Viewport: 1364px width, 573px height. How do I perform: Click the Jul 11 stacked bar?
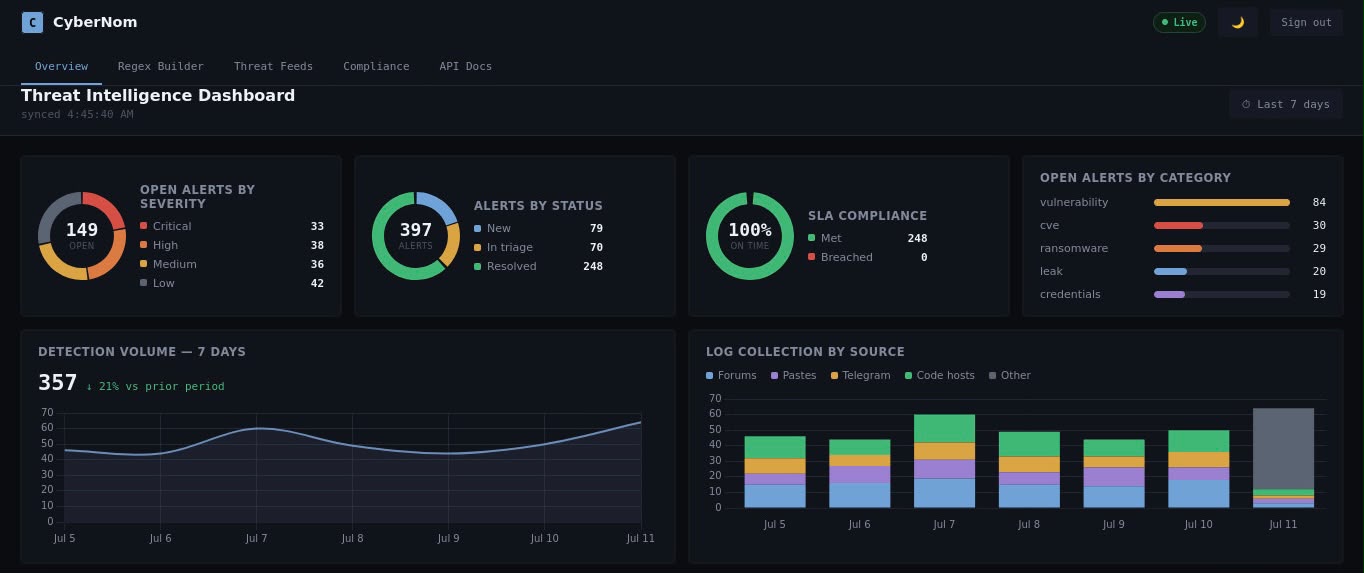1283,458
